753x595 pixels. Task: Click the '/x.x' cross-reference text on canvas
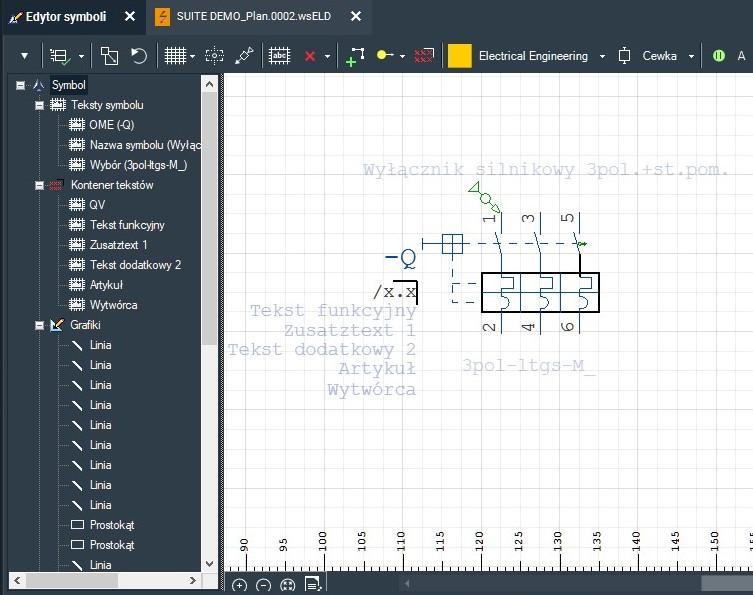point(395,291)
